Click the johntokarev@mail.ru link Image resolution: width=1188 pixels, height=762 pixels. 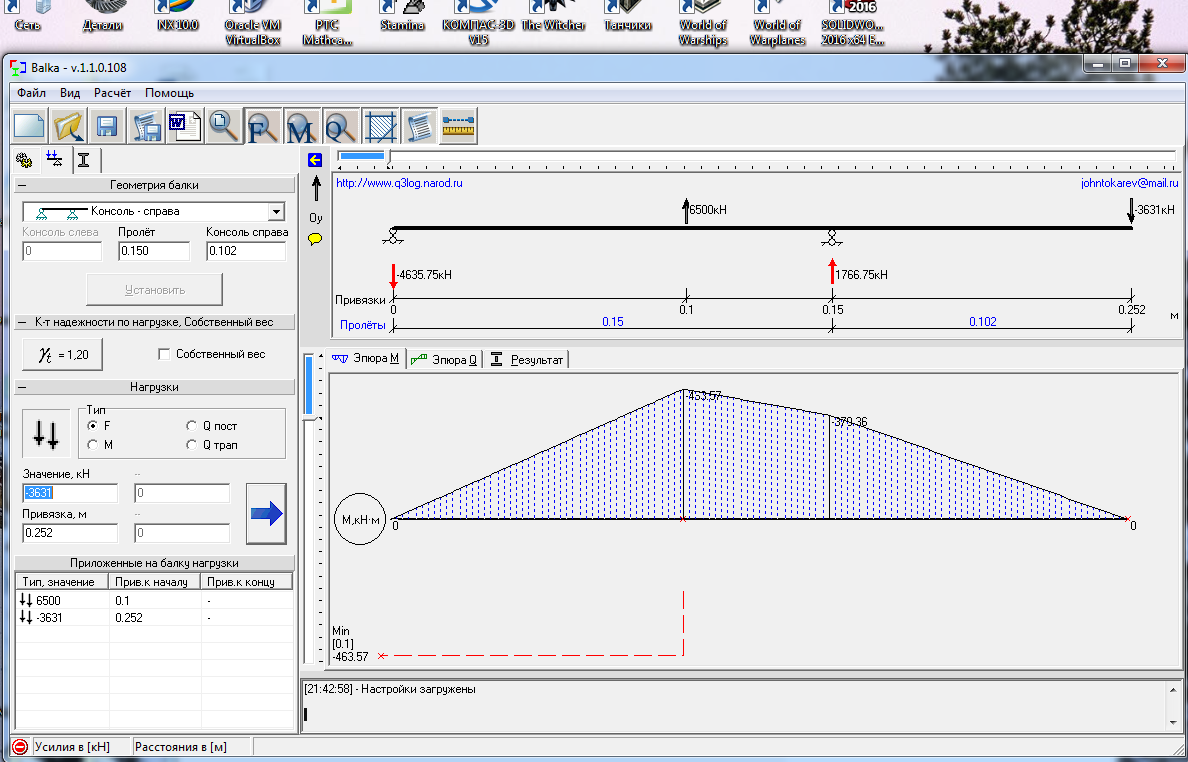(1130, 183)
